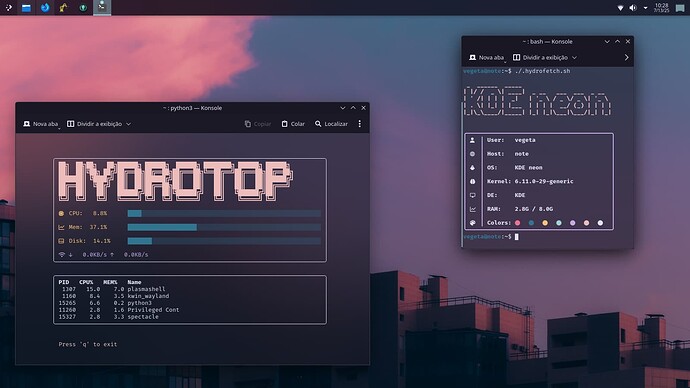Click the bash — Konsole title bar
Screen dimensions: 690x388
[547, 42]
